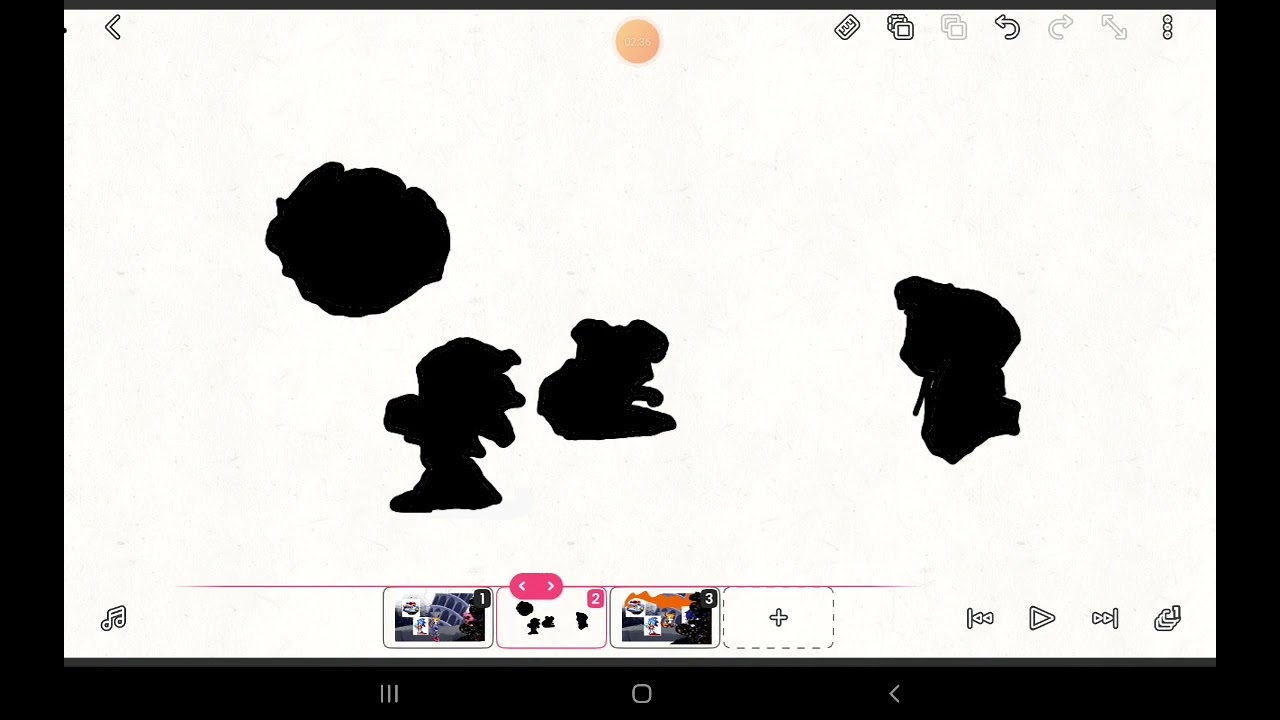This screenshot has height=720, width=1280.
Task: Select frame 1 thumbnail
Action: (x=438, y=618)
